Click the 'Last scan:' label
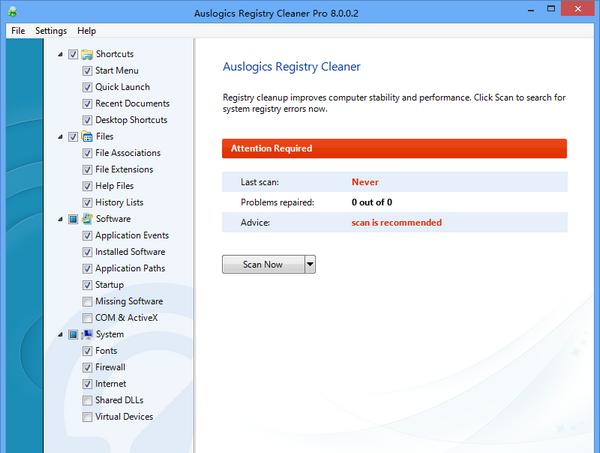The height and width of the screenshot is (453, 600). [x=260, y=182]
